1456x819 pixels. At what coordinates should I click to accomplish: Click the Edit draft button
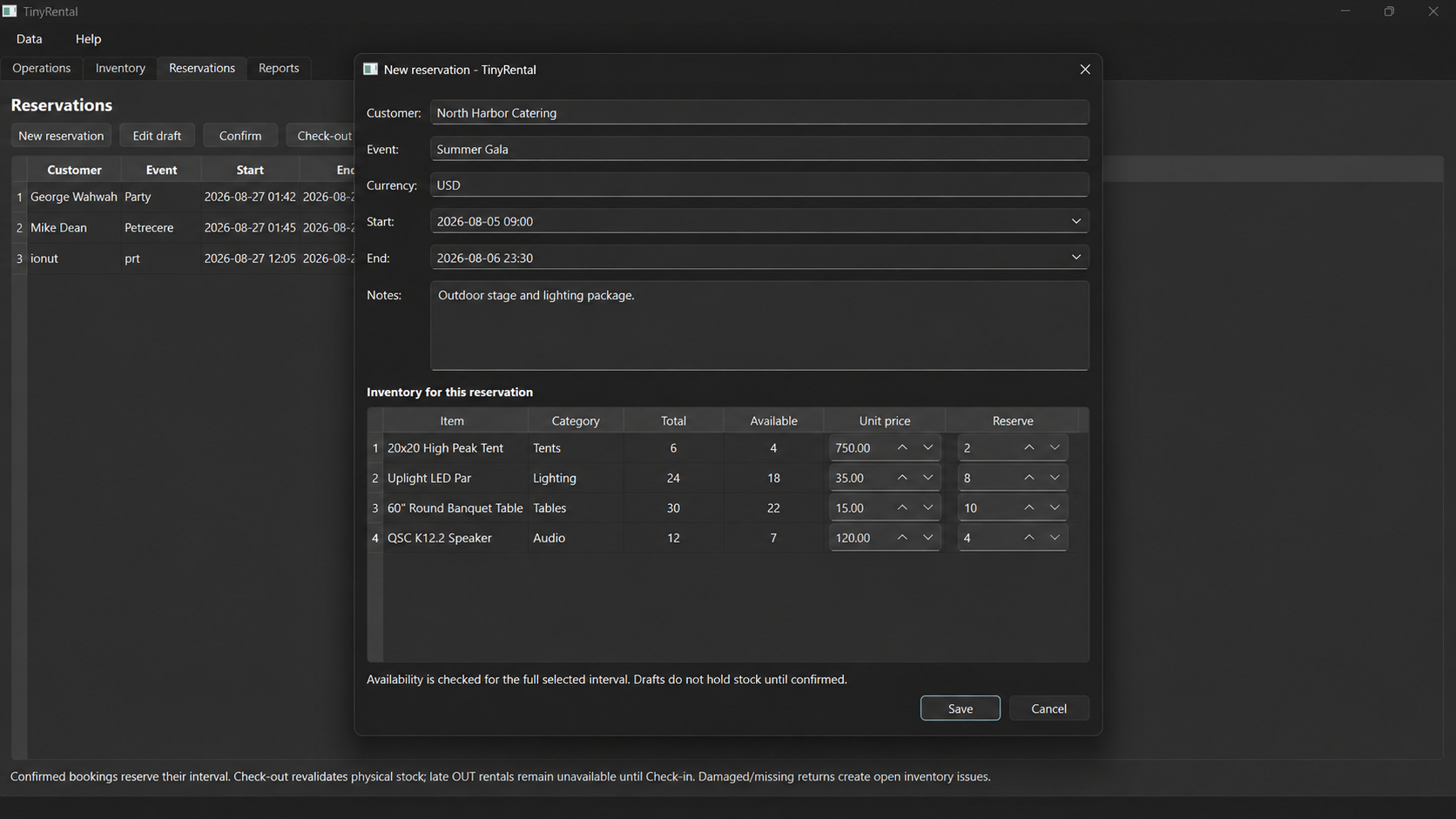point(157,136)
